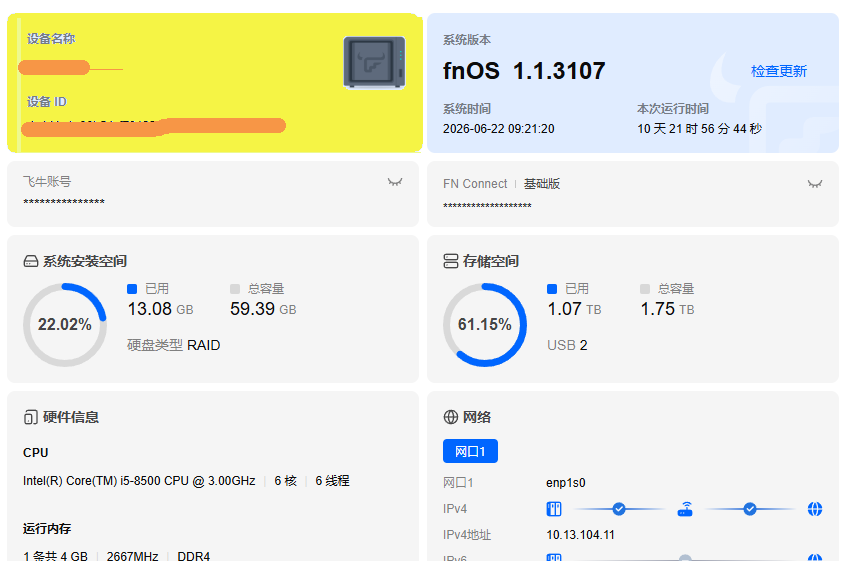Show hidden FN Connect ID via eye icon
Image resolution: width=849 pixels, height=572 pixels.
pyautogui.click(x=814, y=184)
